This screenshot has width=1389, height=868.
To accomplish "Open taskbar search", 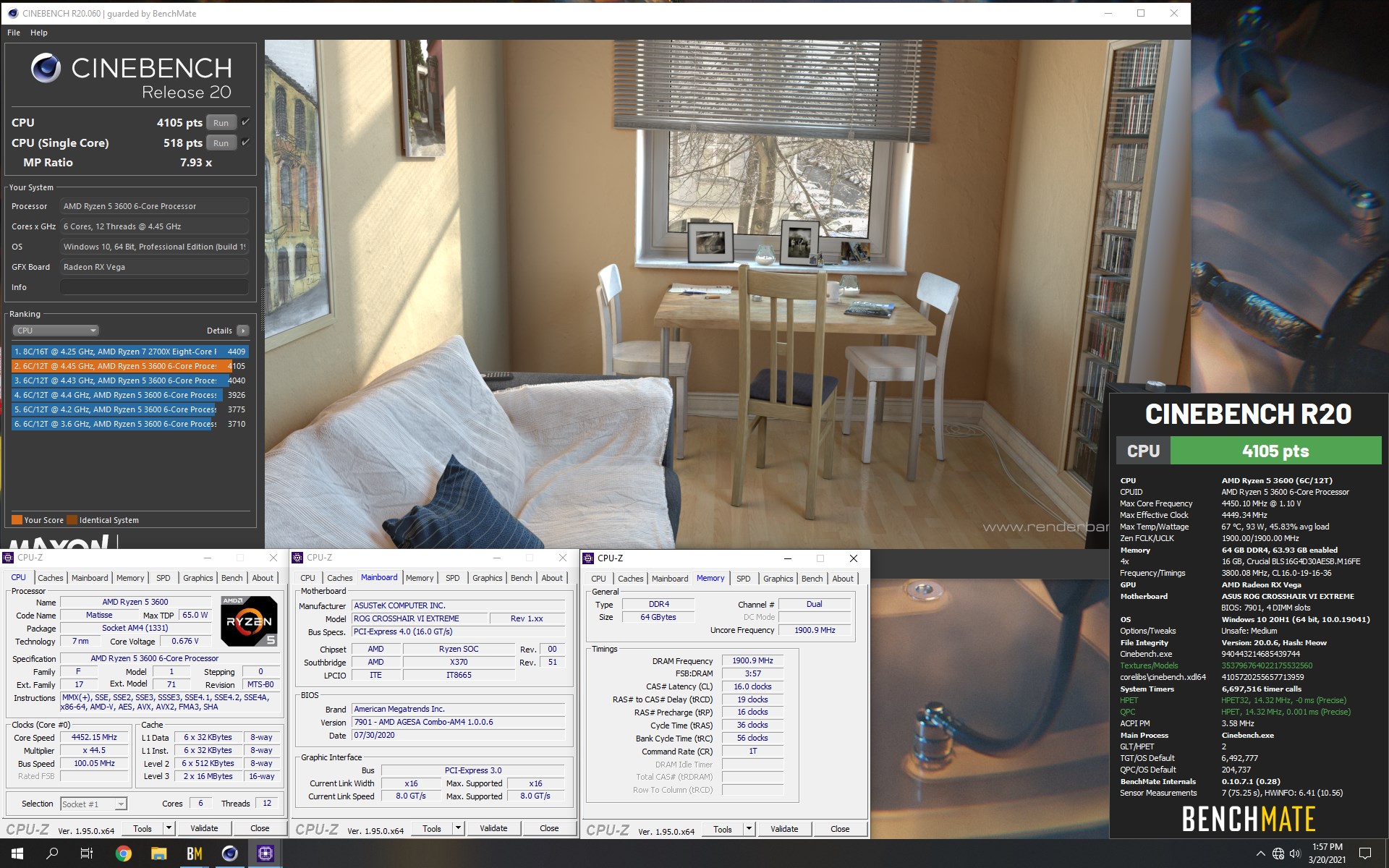I will pos(52,854).
